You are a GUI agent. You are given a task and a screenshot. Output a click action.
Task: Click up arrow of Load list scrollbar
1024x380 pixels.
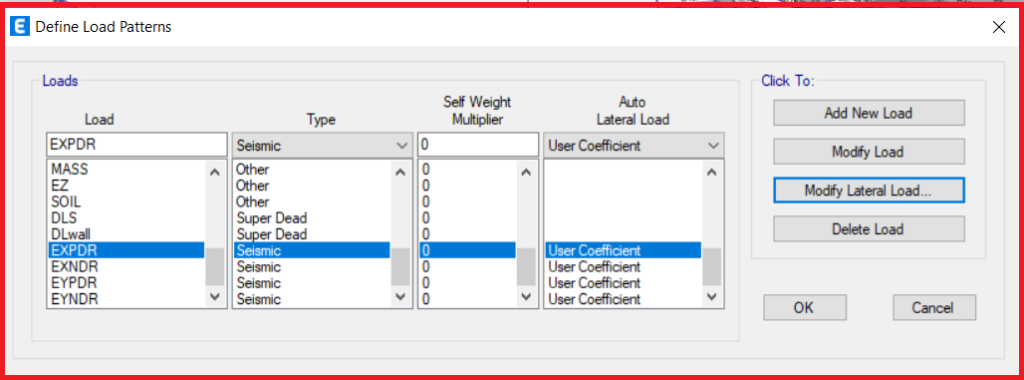tap(215, 172)
